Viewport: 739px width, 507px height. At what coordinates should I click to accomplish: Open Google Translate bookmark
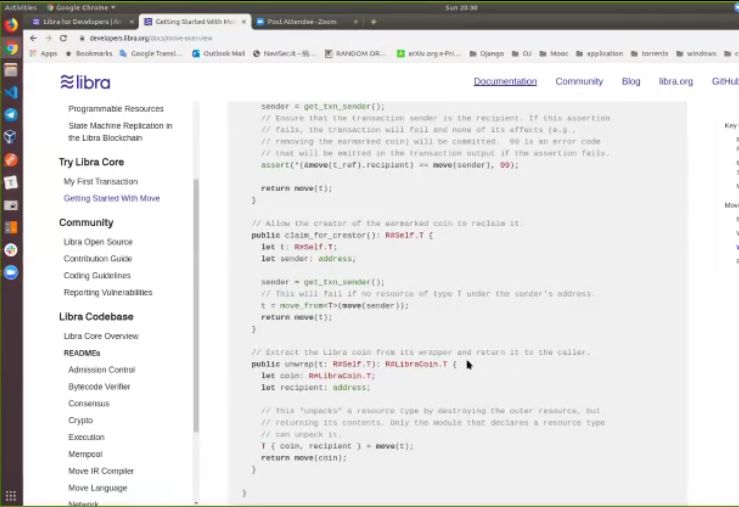(x=150, y=54)
